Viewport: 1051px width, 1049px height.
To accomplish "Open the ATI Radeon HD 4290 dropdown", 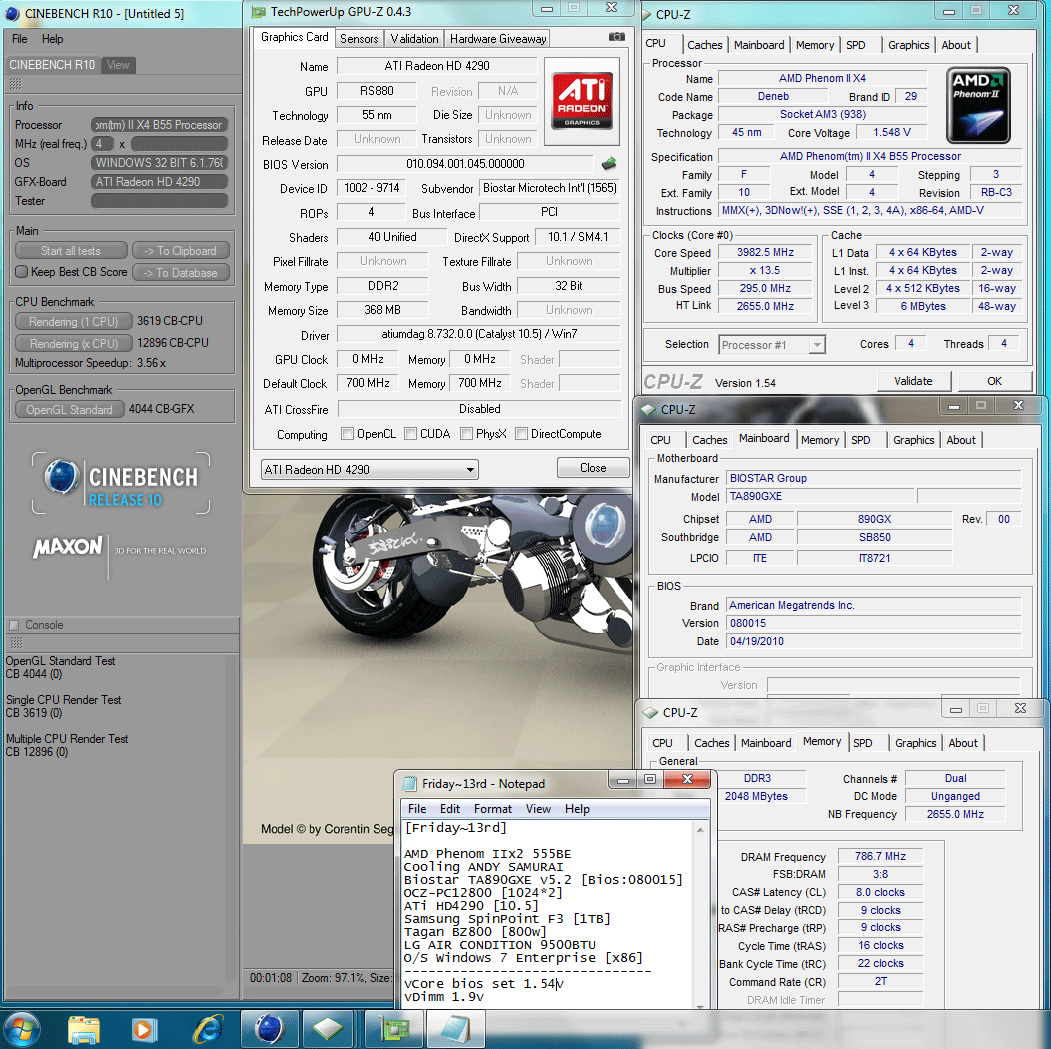I will (x=369, y=469).
